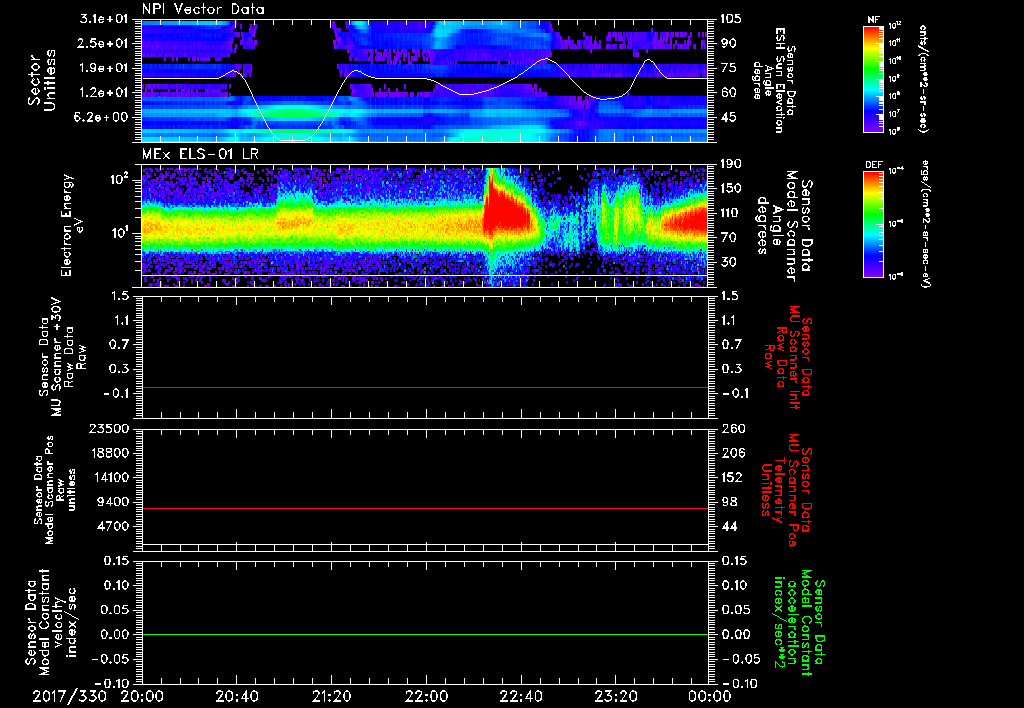Click the 21:20 time axis label
Image resolution: width=1024 pixels, height=708 pixels.
(x=331, y=696)
